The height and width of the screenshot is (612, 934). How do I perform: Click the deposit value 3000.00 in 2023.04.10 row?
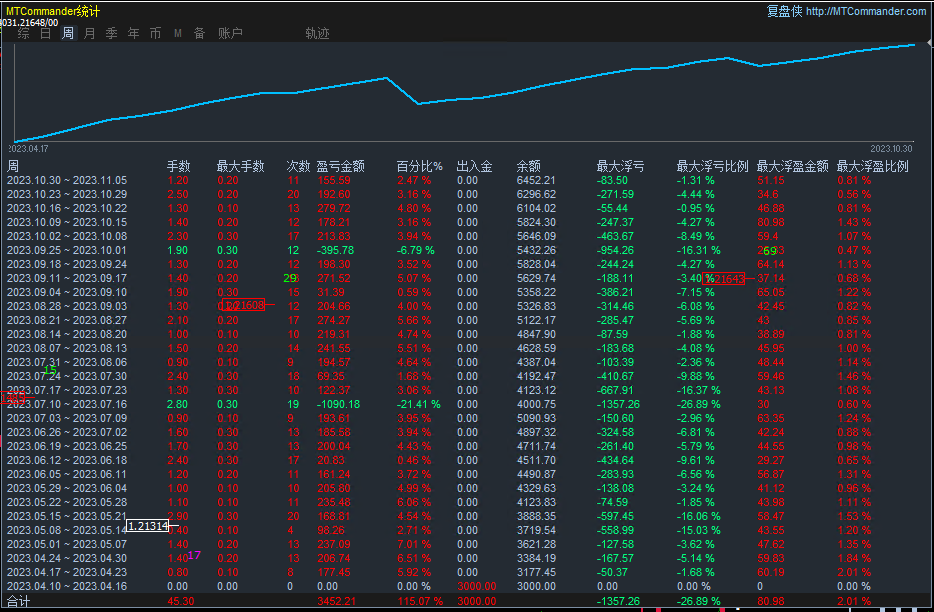(x=477, y=586)
